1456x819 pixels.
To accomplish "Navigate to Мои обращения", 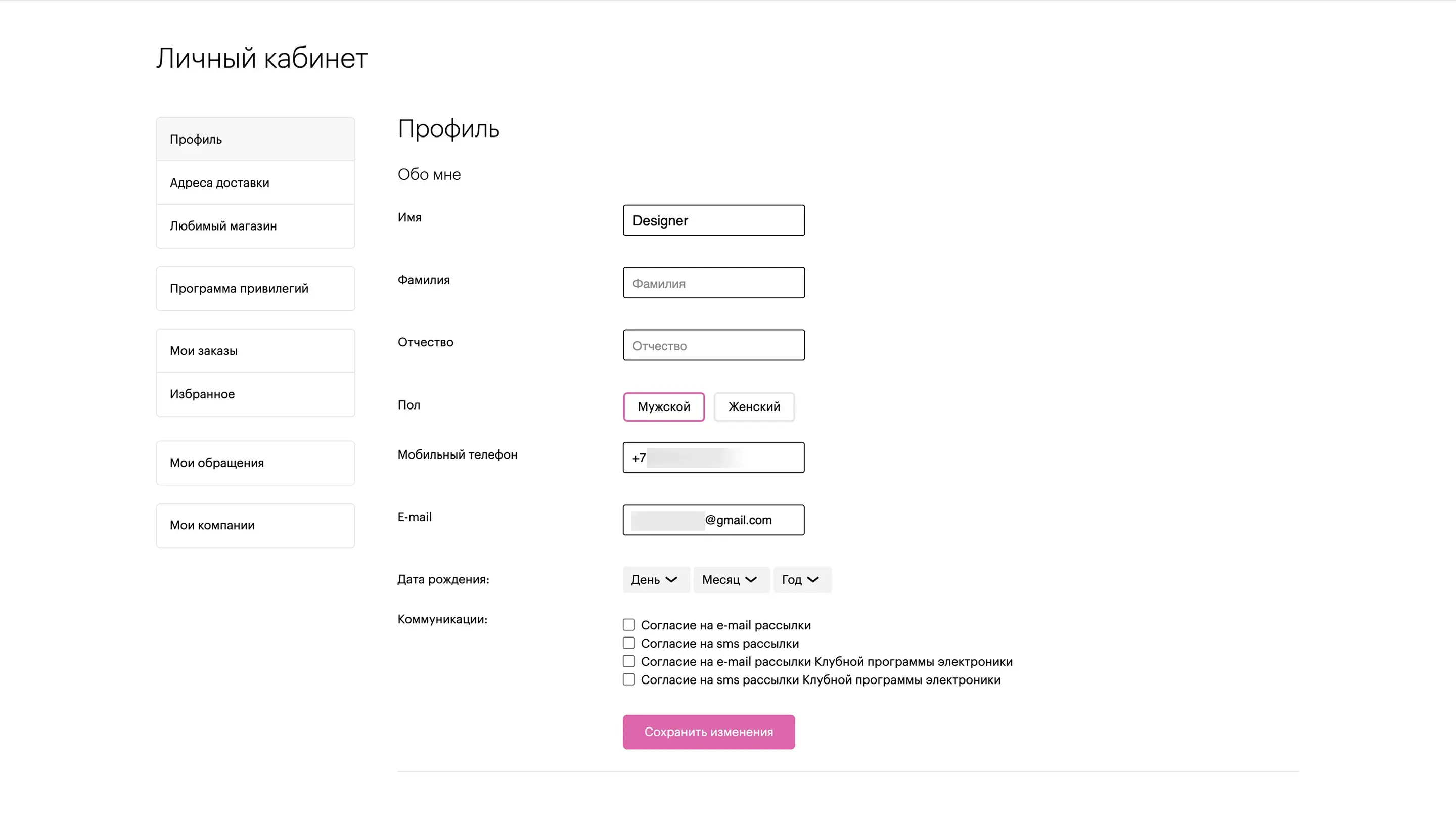I will click(x=255, y=463).
